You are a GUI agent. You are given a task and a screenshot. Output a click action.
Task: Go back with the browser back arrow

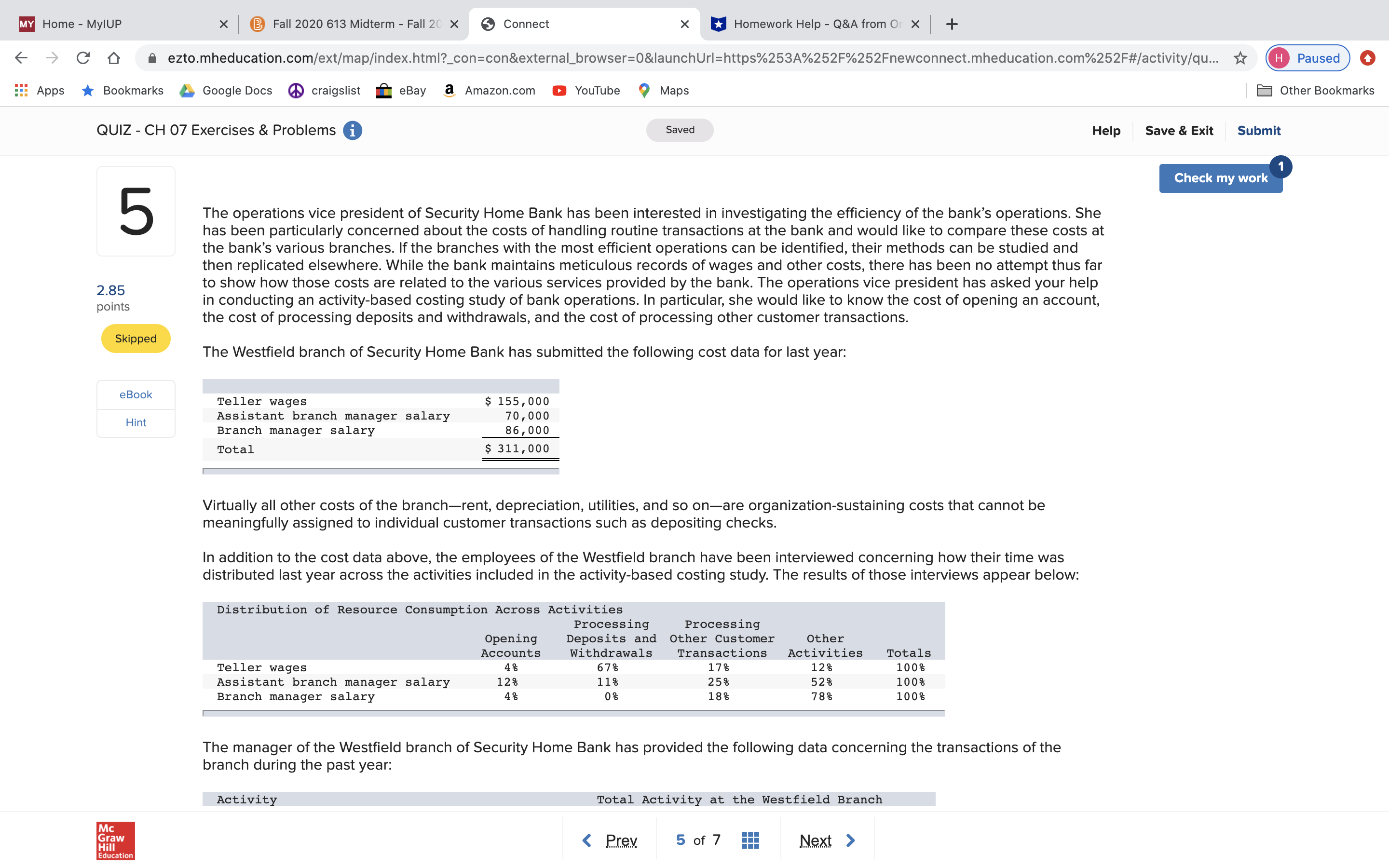21,58
